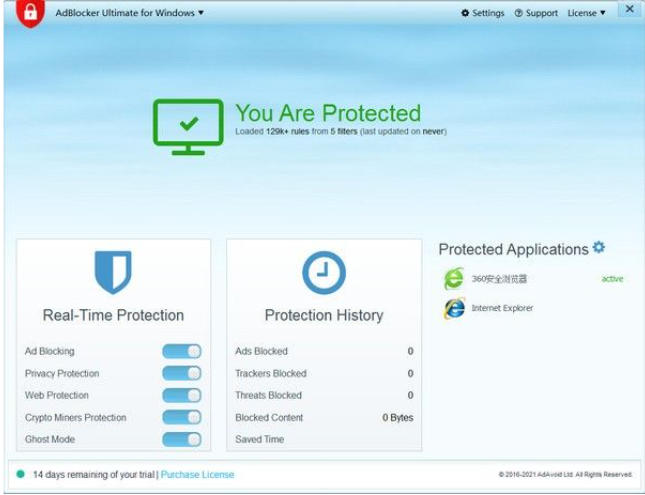
Task: Click the red AdBlocker padlock logo
Action: pyautogui.click(x=30, y=14)
